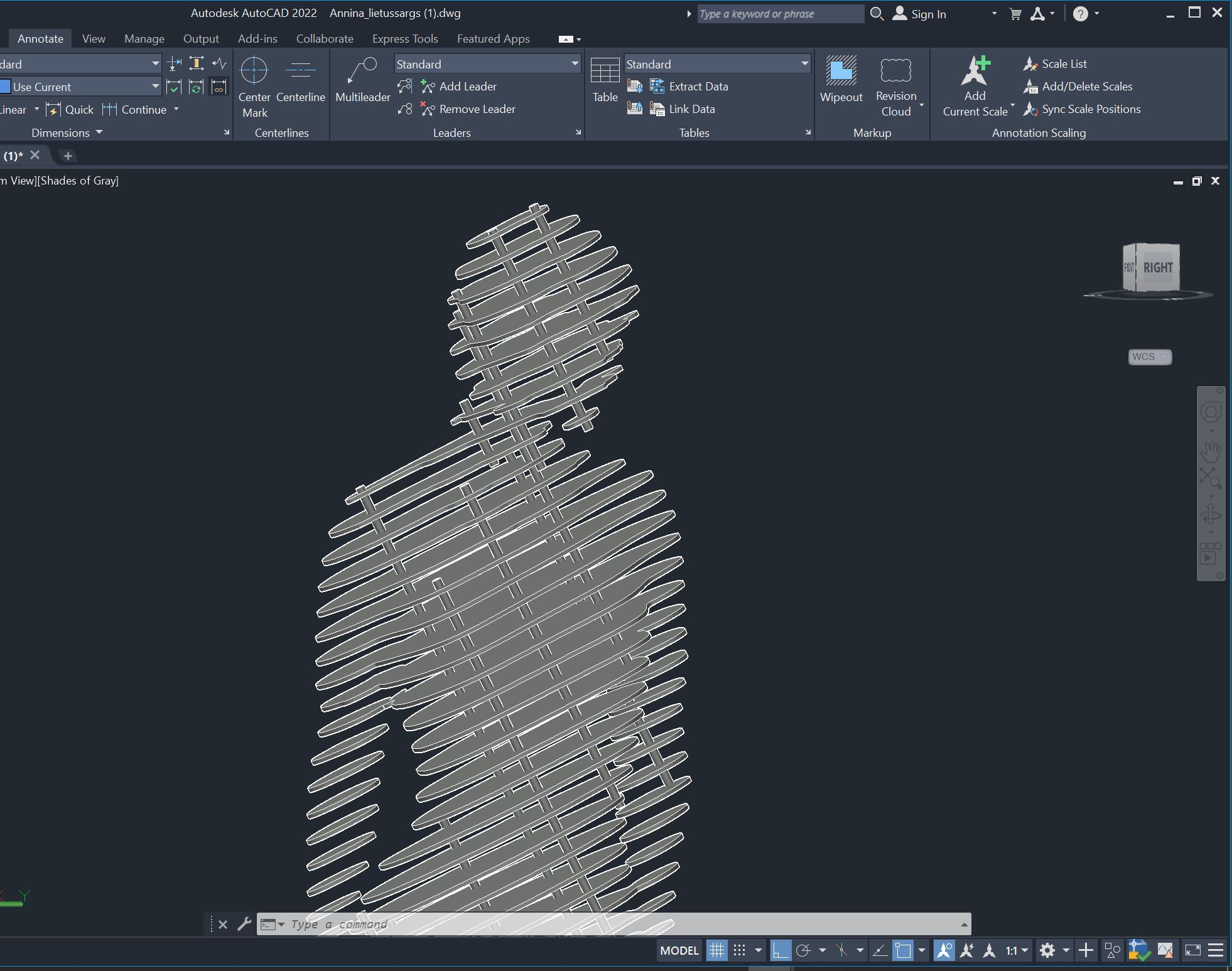The height and width of the screenshot is (971, 1232).
Task: Click Add/Delete Scales
Action: tap(1078, 86)
